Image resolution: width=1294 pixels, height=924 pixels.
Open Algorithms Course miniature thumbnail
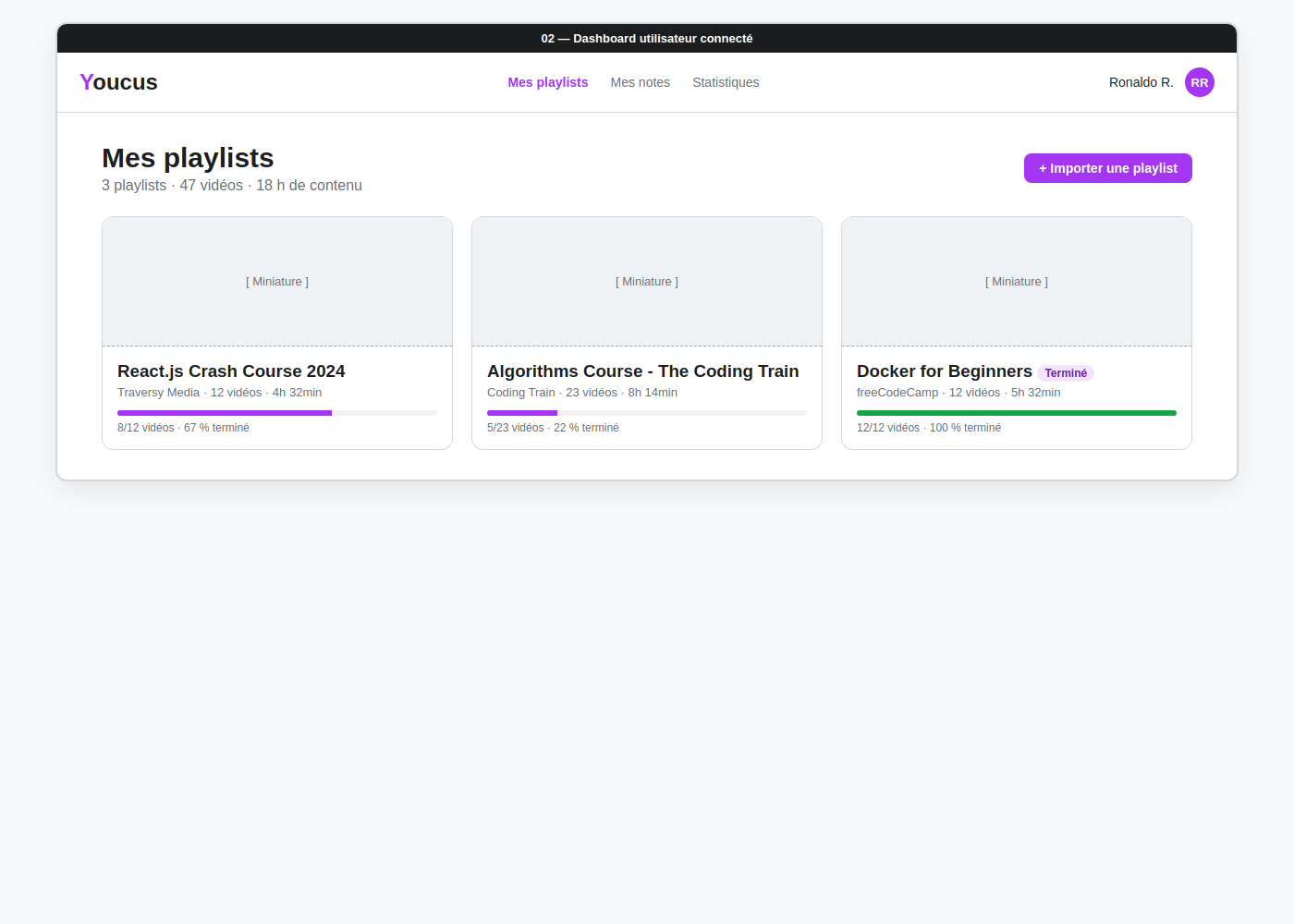[647, 282]
